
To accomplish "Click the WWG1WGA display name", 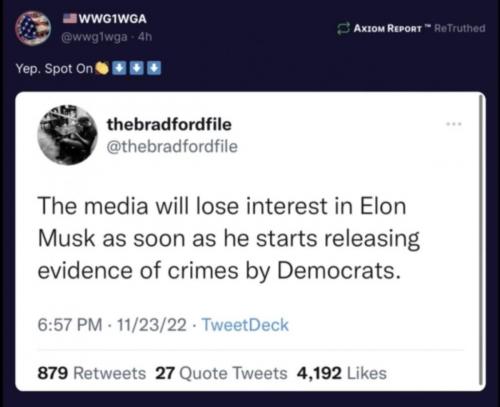I will (112, 19).
